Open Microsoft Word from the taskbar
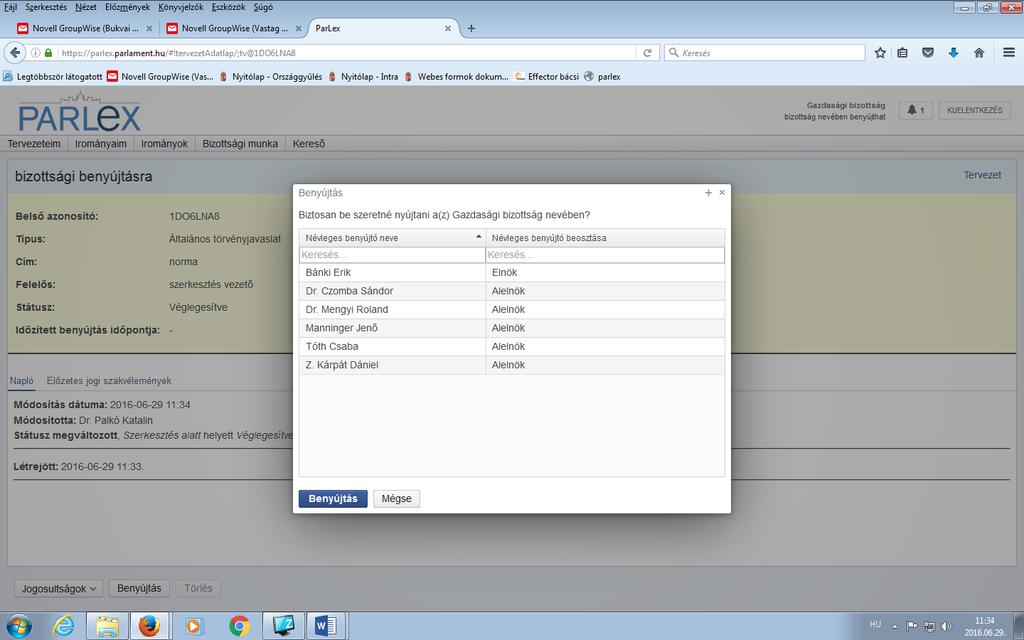Image resolution: width=1024 pixels, height=640 pixels. point(326,626)
